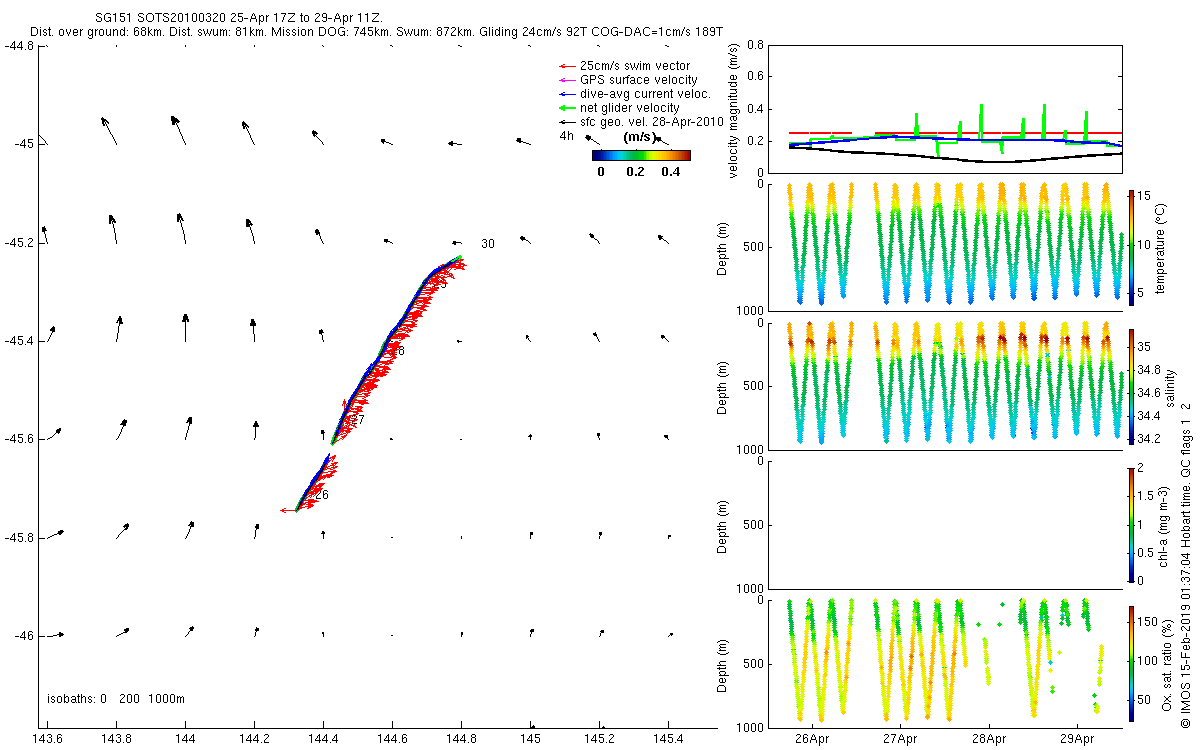Click longitude tick label 144.4
The width and height of the screenshot is (1200, 750).
click(x=324, y=740)
